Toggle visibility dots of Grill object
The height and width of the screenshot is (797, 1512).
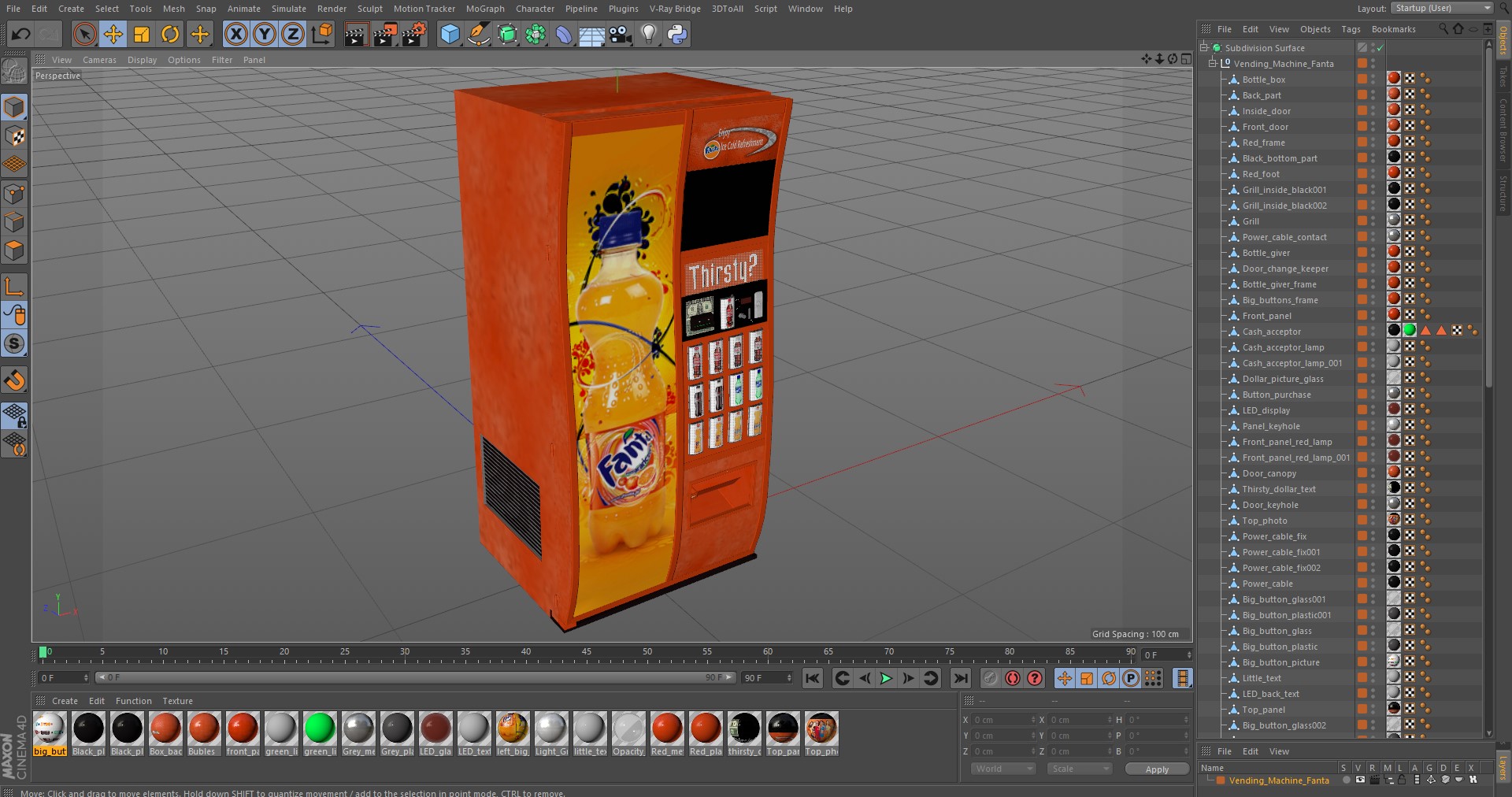coord(1373,221)
